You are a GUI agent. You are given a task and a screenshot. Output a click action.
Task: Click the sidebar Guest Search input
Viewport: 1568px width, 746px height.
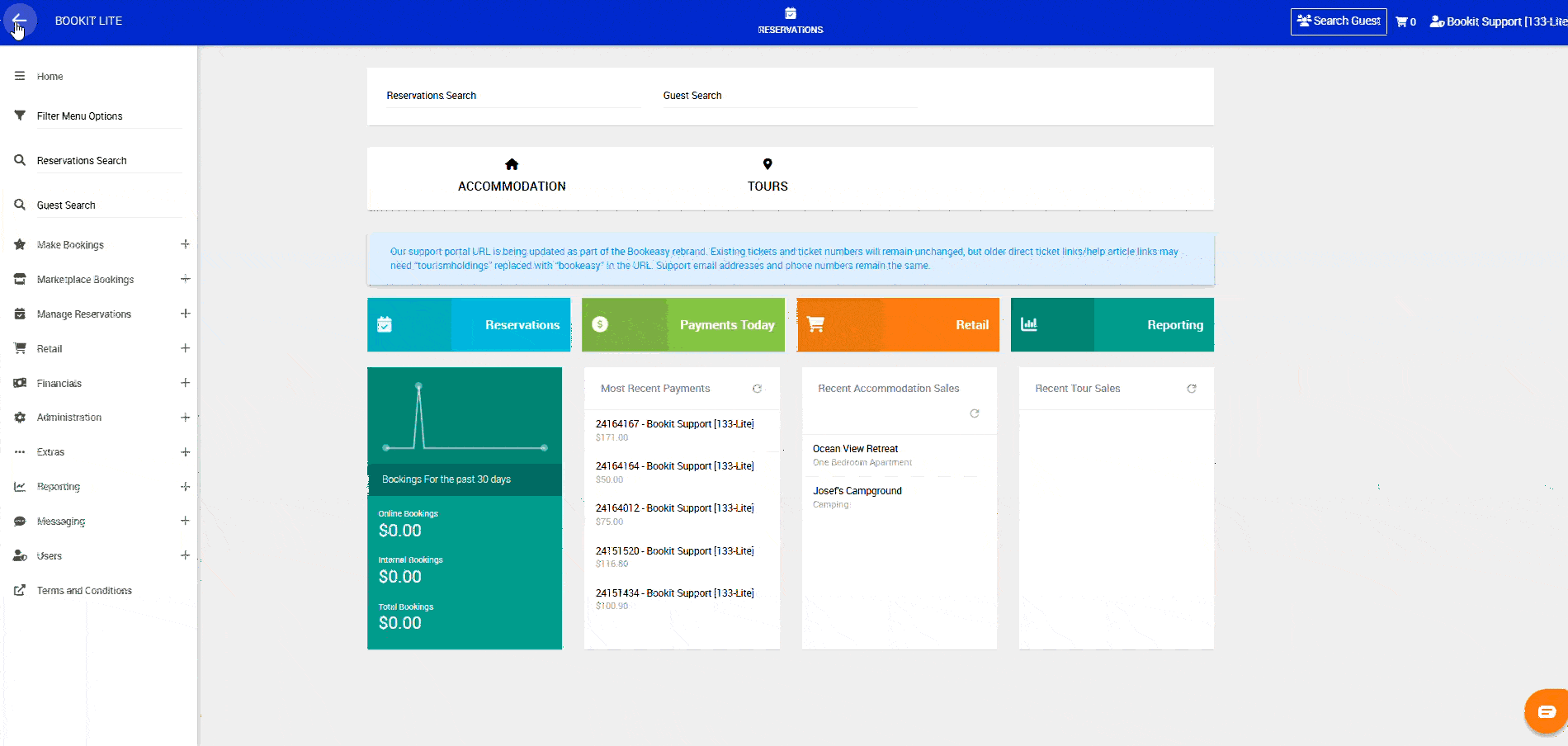click(x=109, y=205)
